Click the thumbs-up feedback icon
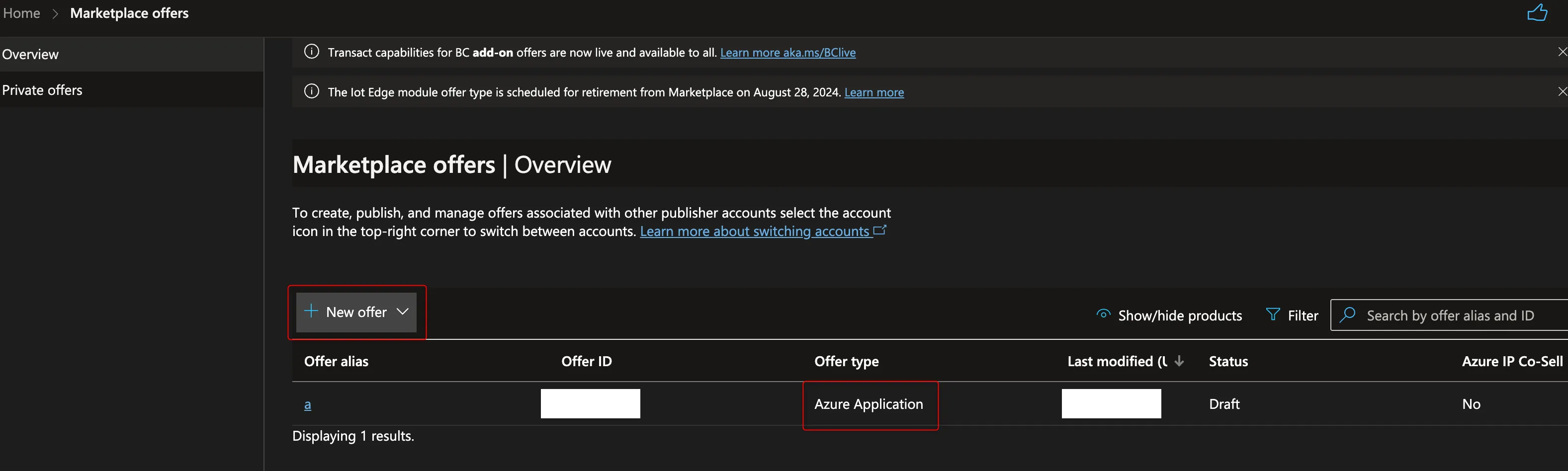The image size is (1568, 471). pos(1537,13)
